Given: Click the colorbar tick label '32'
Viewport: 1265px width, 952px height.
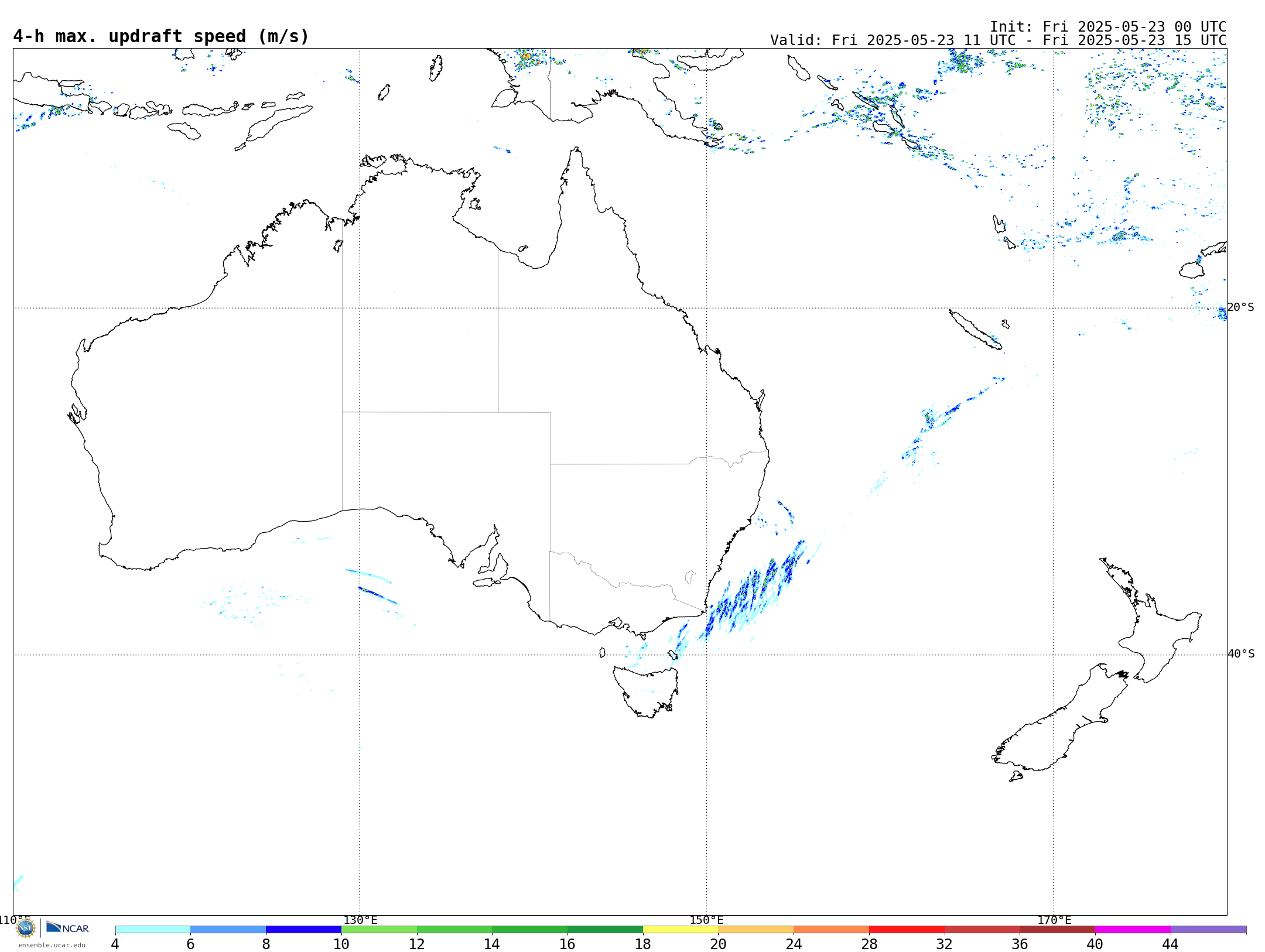Looking at the screenshot, I should [x=945, y=944].
